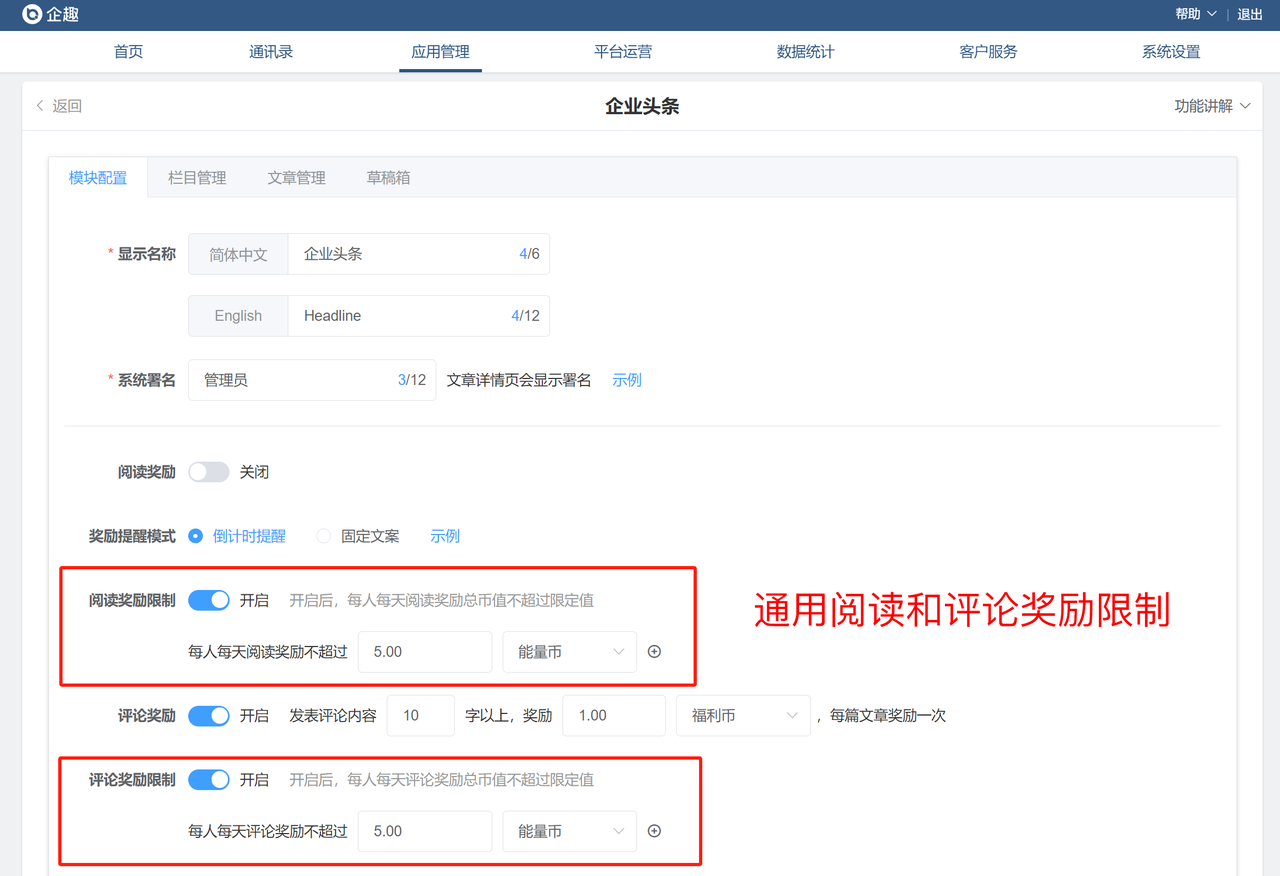Open the 福利币 currency dropdown
Screen dimensions: 1280x876
pos(743,716)
